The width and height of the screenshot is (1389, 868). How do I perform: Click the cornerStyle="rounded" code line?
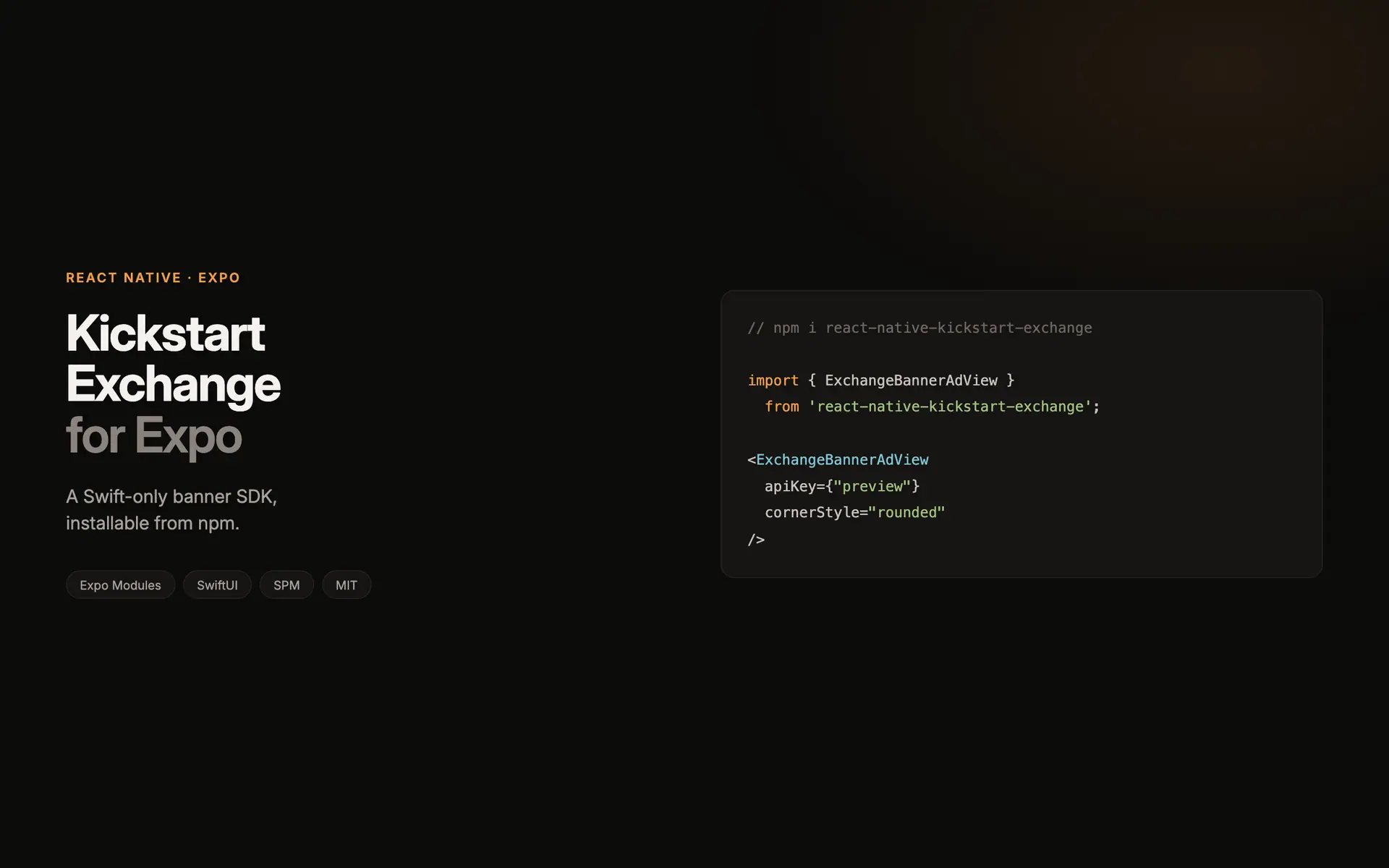(x=855, y=512)
